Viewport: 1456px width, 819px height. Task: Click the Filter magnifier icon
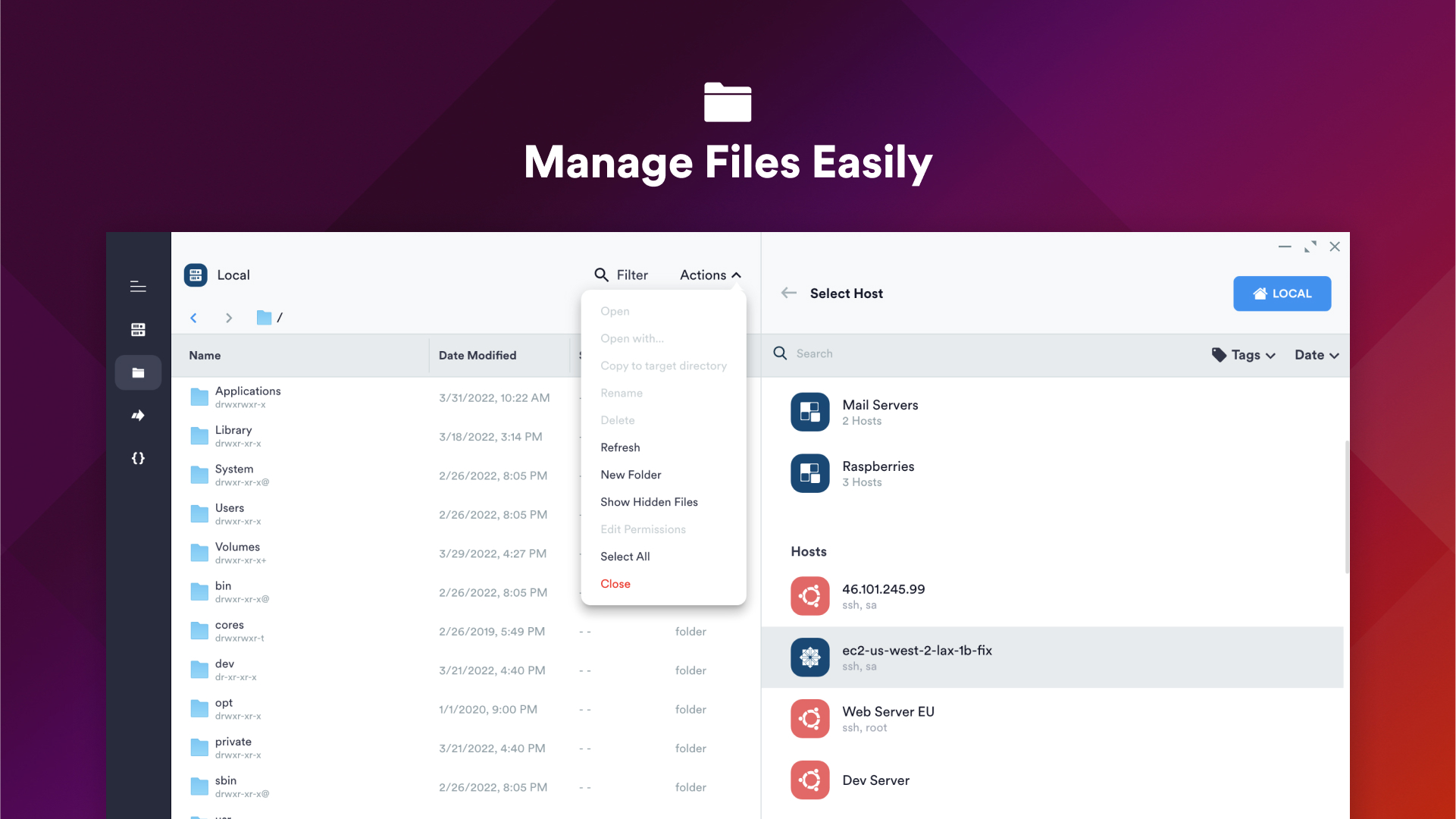601,275
